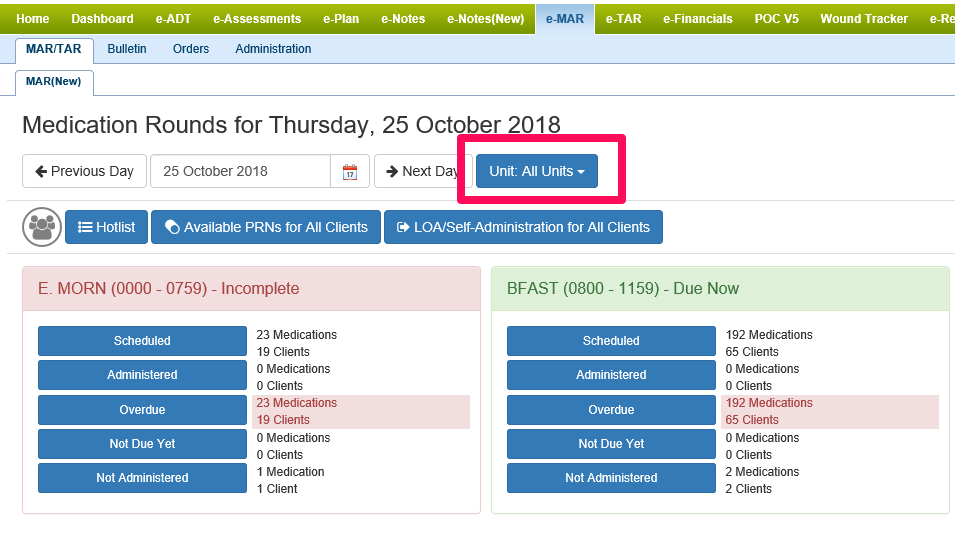955x533 pixels.
Task: Open LOA/Self-Administration for All Clients
Action: [x=523, y=227]
